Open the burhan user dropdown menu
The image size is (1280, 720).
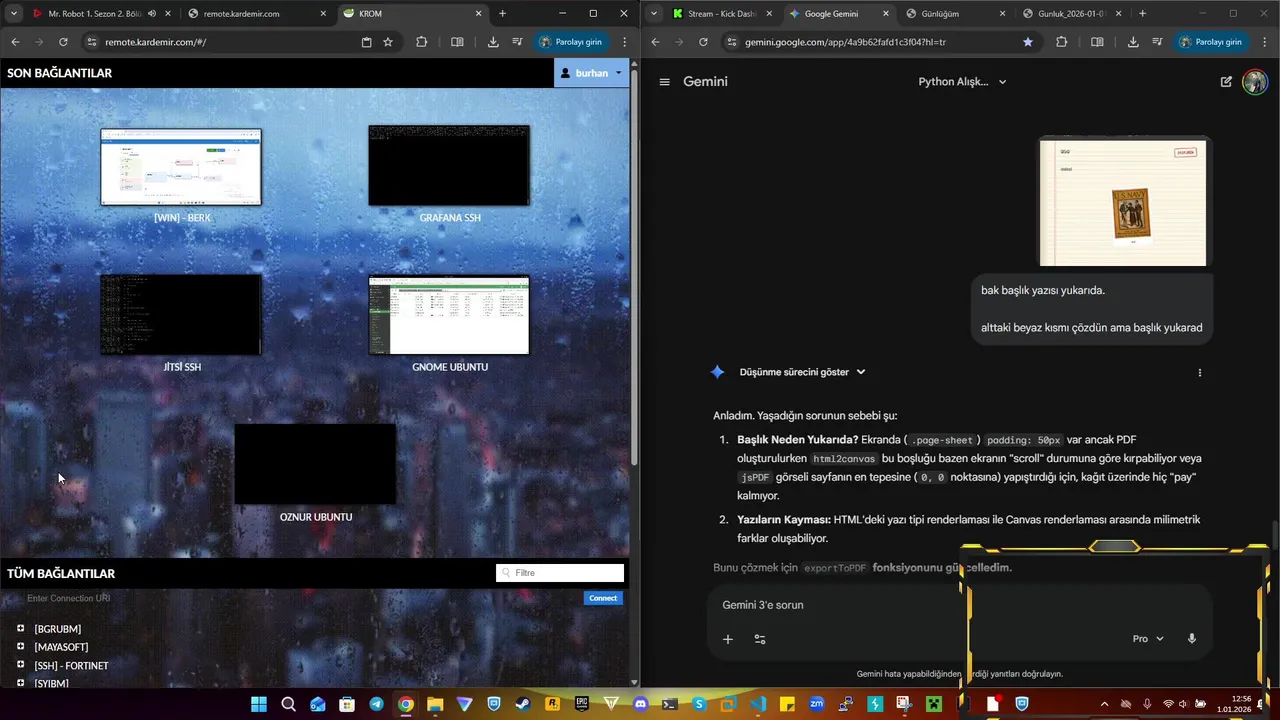[x=591, y=73]
